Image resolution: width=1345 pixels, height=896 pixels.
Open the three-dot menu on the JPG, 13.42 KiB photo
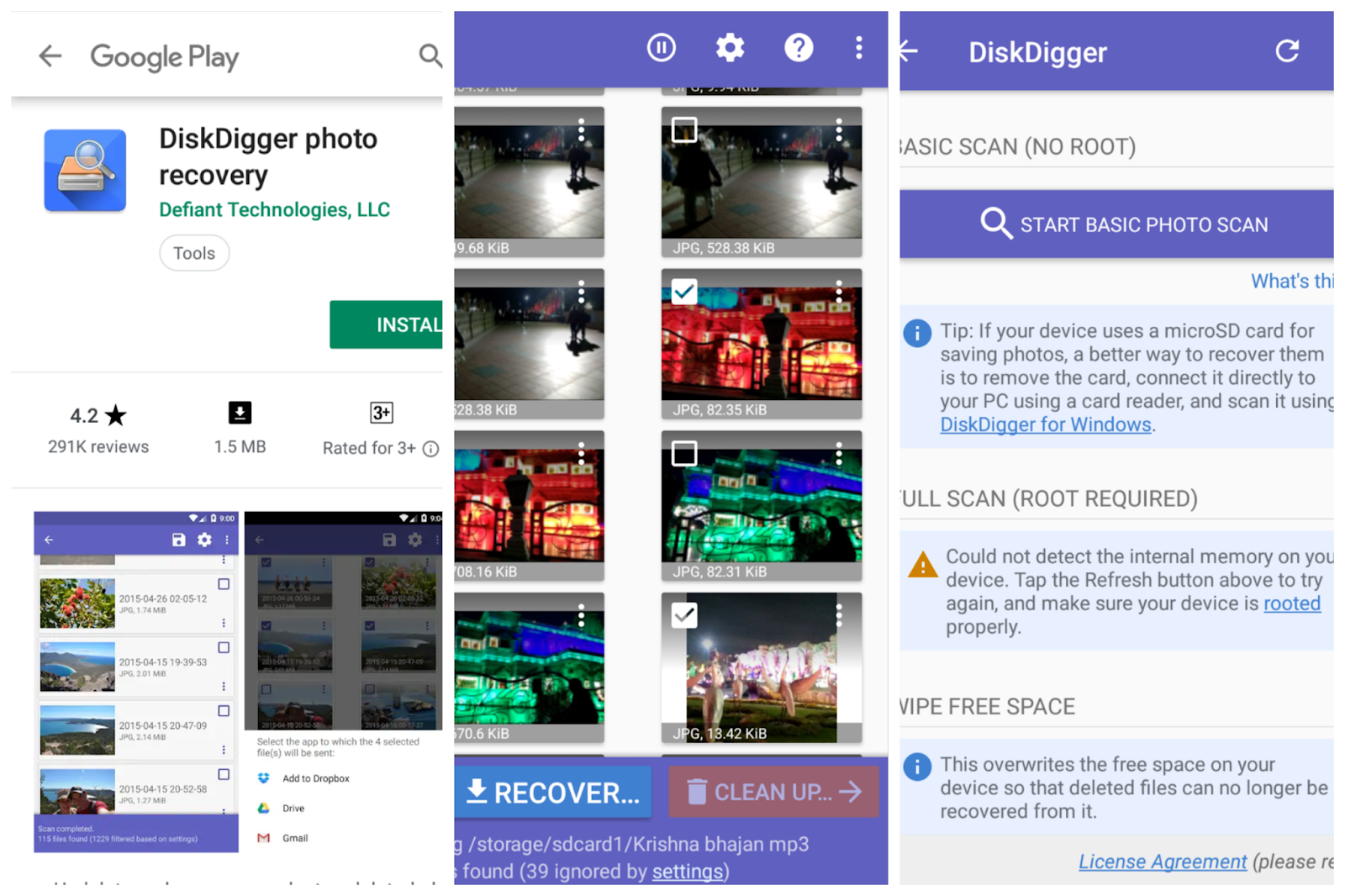839,615
